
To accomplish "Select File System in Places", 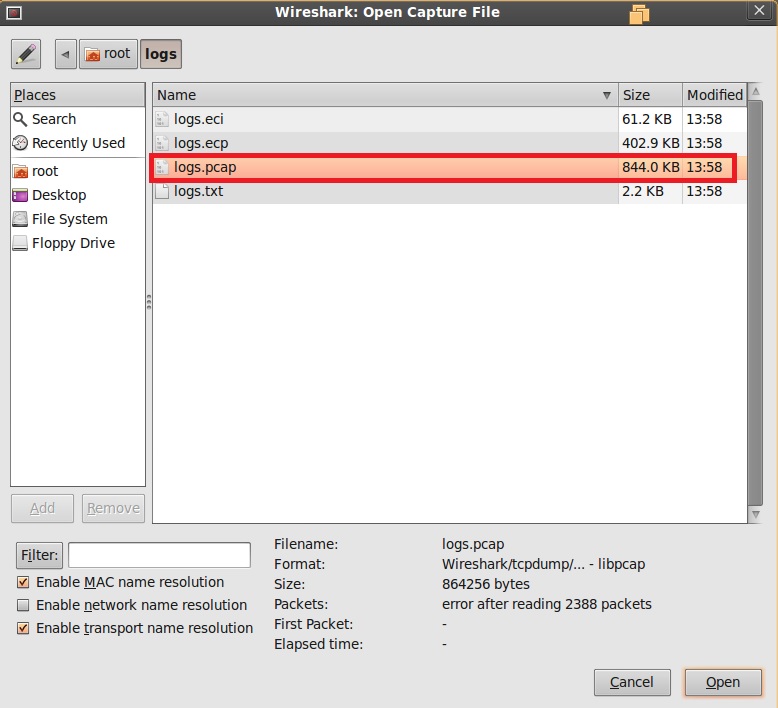I will click(60, 219).
